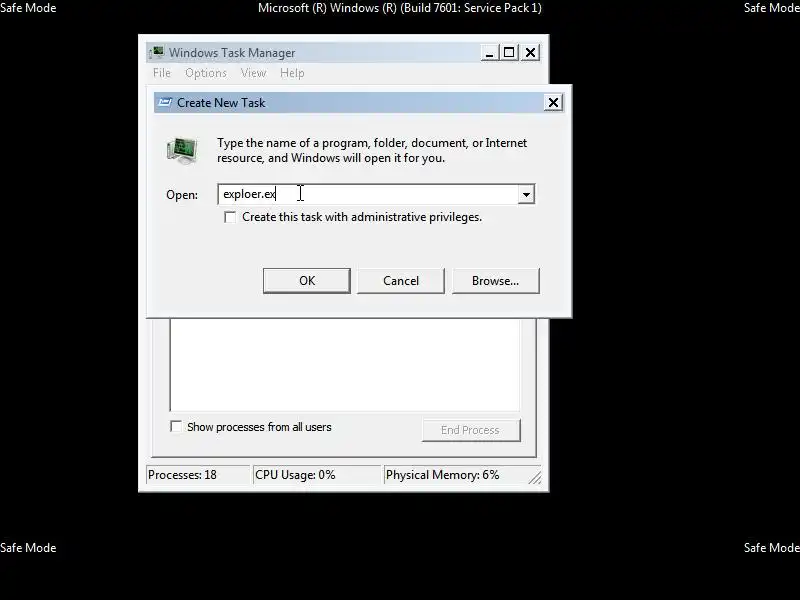Click Cancel in Create New Task
800x600 pixels.
(401, 281)
